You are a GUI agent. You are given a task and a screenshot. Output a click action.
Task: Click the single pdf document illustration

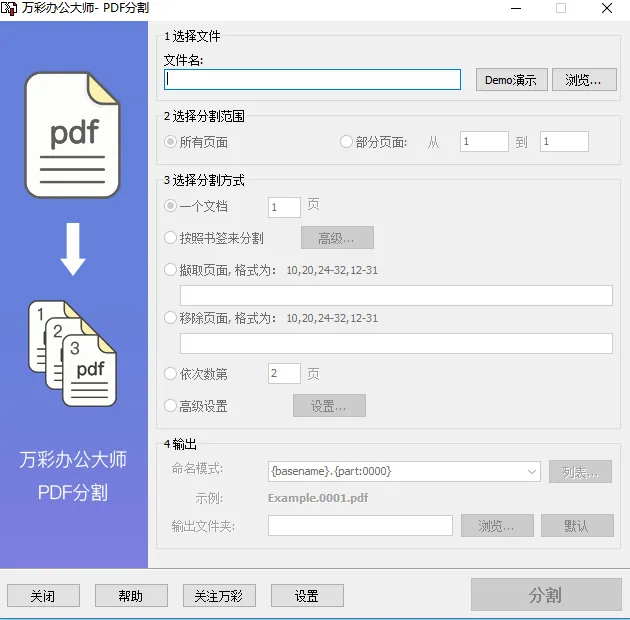pos(73,135)
